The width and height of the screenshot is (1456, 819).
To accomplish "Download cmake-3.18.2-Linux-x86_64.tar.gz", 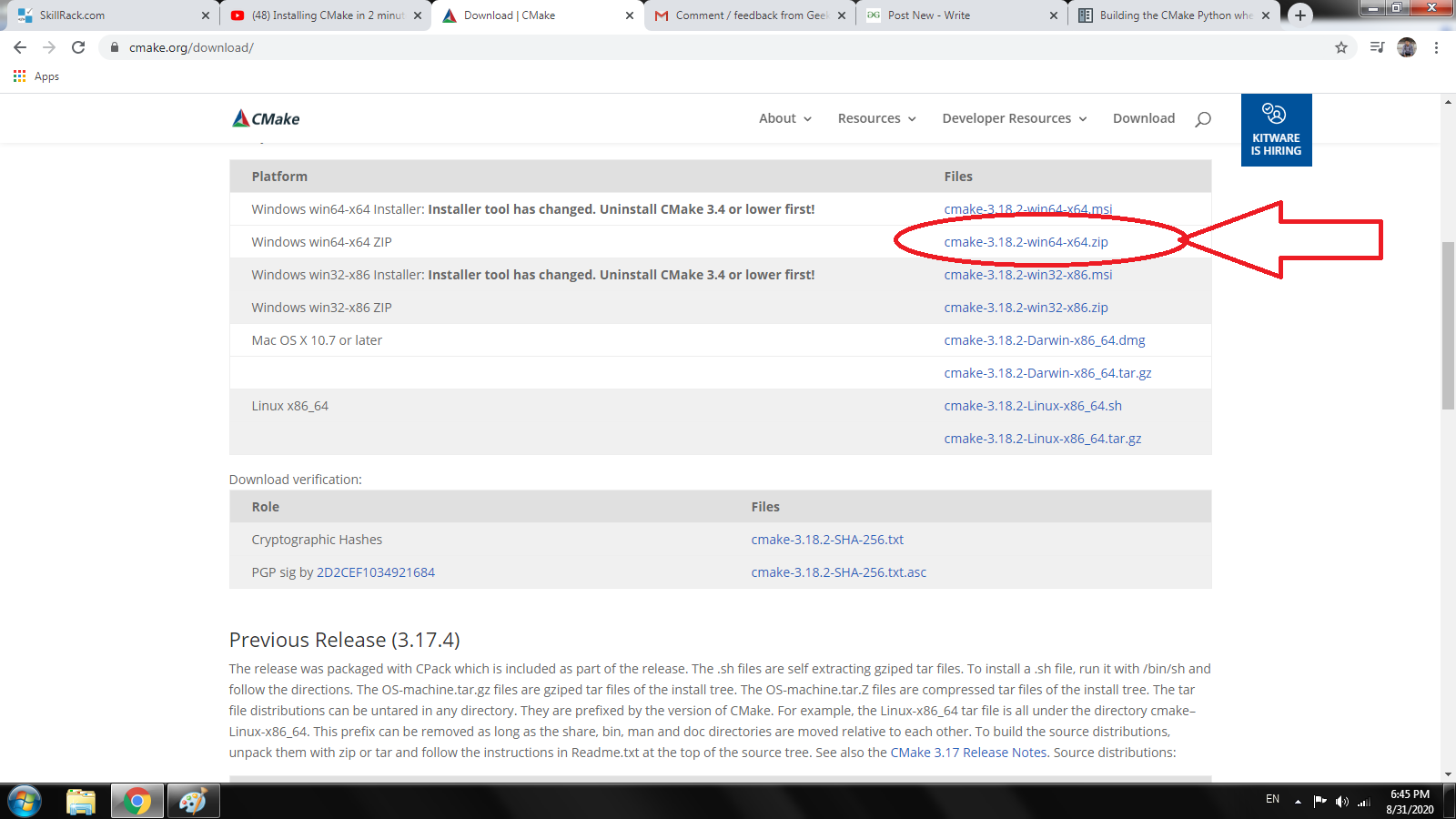I will (1043, 439).
